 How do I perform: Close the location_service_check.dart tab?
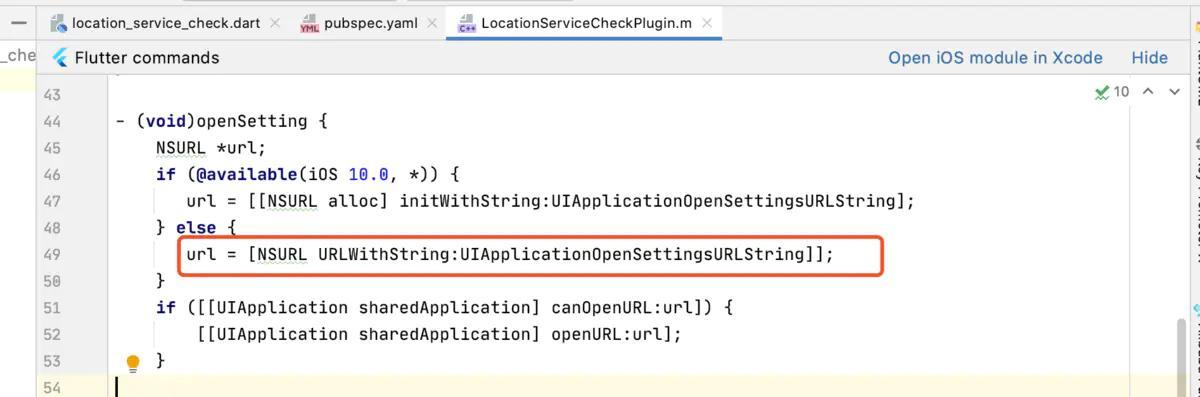pyautogui.click(x=275, y=23)
